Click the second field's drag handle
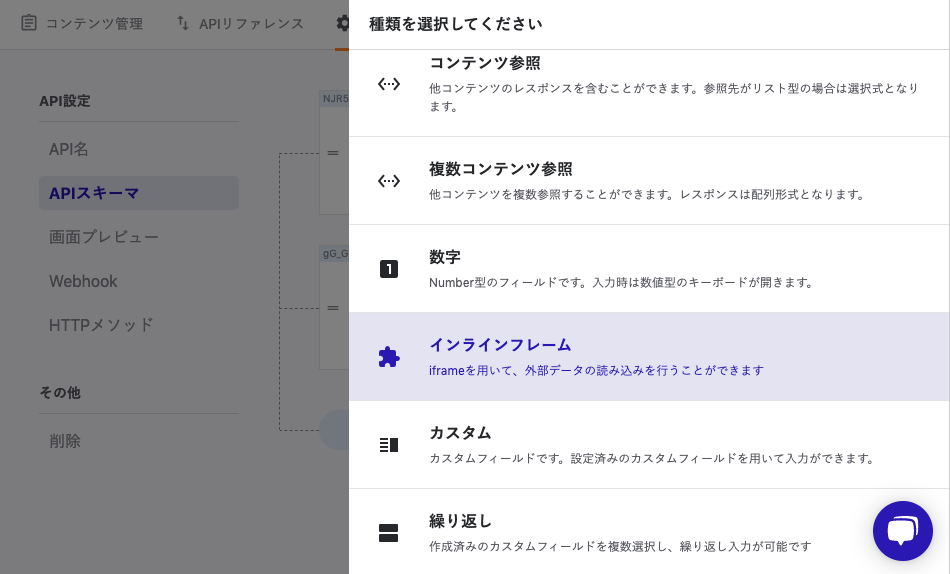Image resolution: width=950 pixels, height=574 pixels. tap(333, 308)
